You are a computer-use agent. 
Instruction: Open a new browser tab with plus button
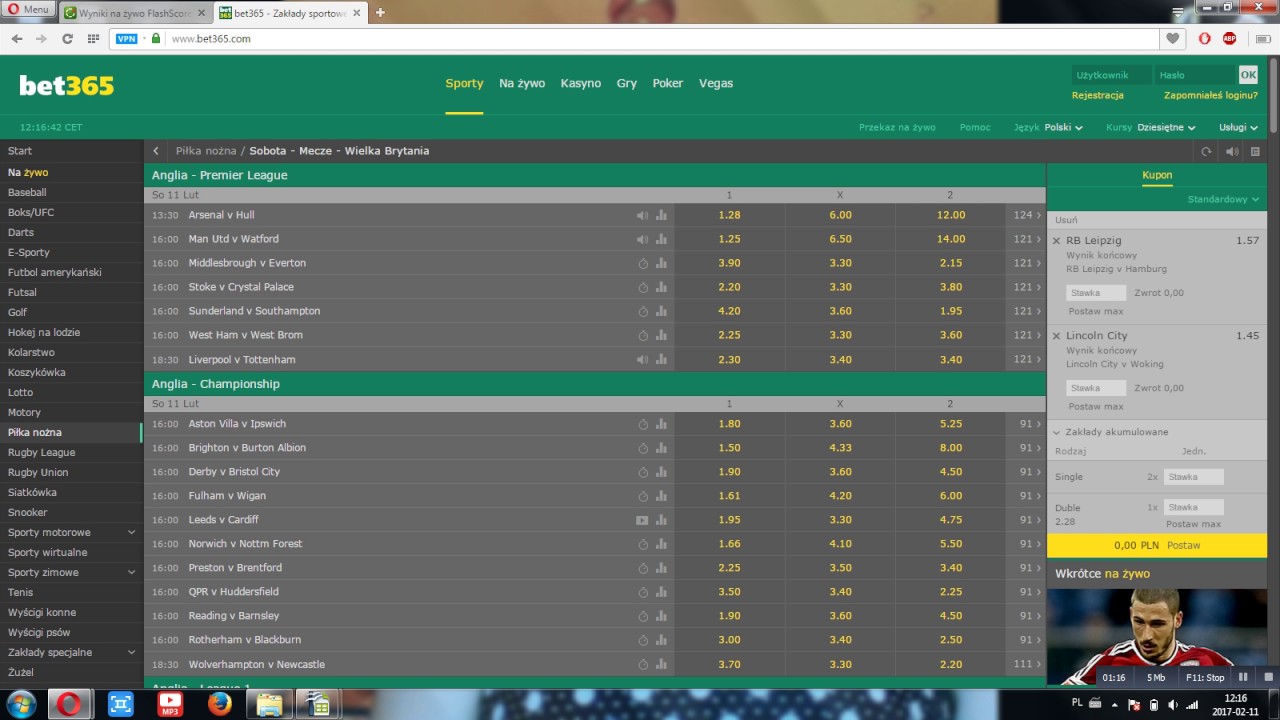pos(380,12)
